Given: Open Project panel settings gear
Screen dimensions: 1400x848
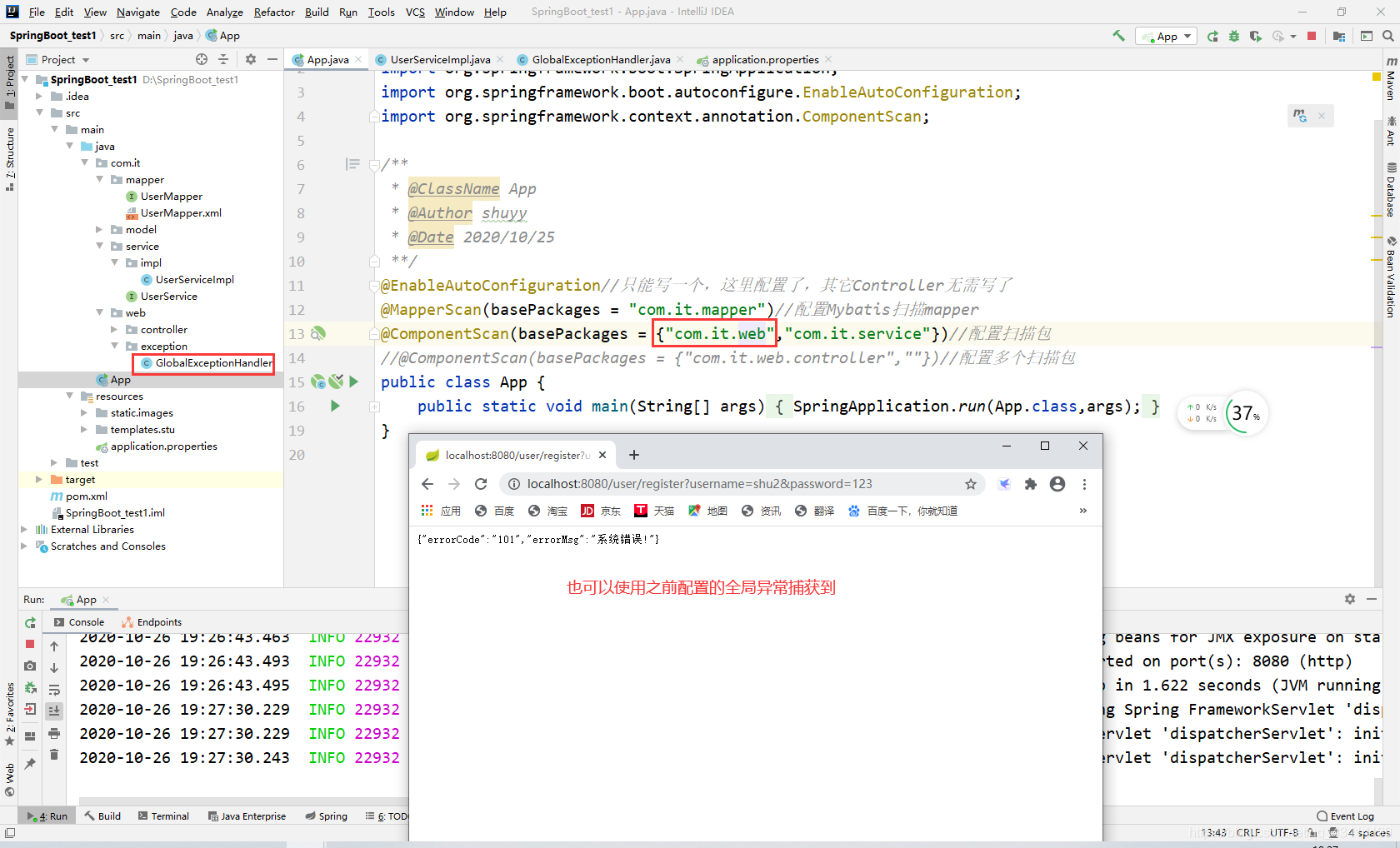Looking at the screenshot, I should [x=251, y=59].
